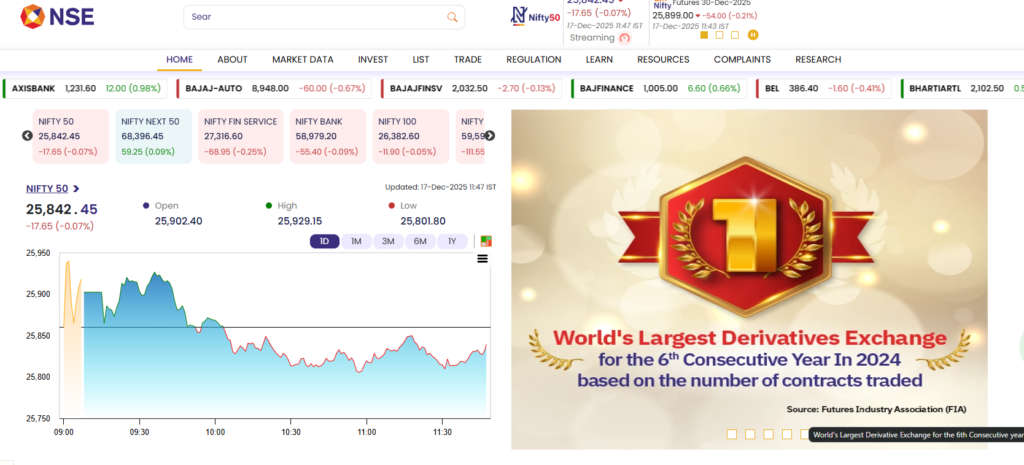
Task: Open the BEL ticker entry
Action: pyautogui.click(x=824, y=88)
